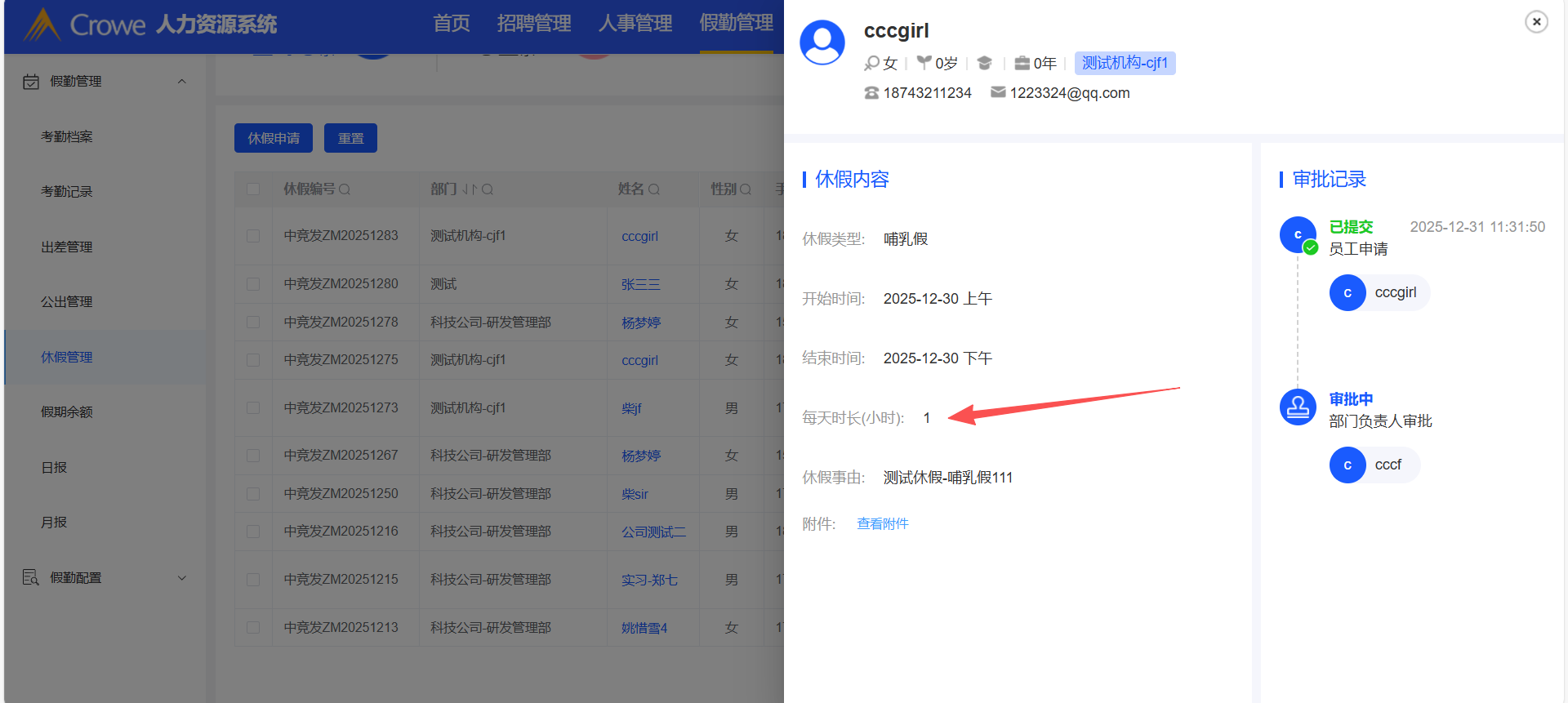Viewport: 1568px width, 703px height.
Task: Click the search icon beside 性别 column
Action: coord(746,189)
